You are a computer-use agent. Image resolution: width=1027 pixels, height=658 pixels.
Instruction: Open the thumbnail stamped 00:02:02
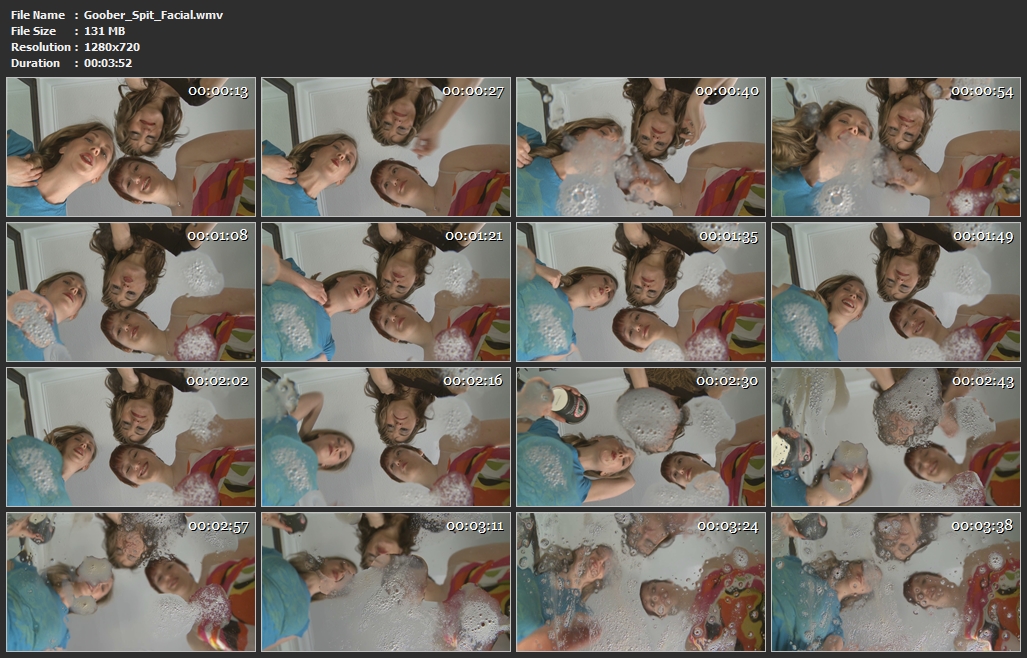(x=131, y=437)
